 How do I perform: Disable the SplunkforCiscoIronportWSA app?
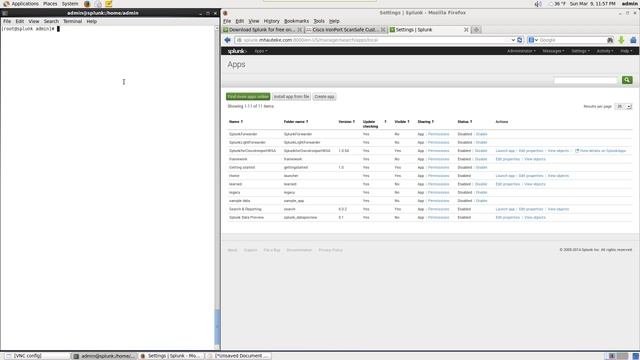[481, 151]
